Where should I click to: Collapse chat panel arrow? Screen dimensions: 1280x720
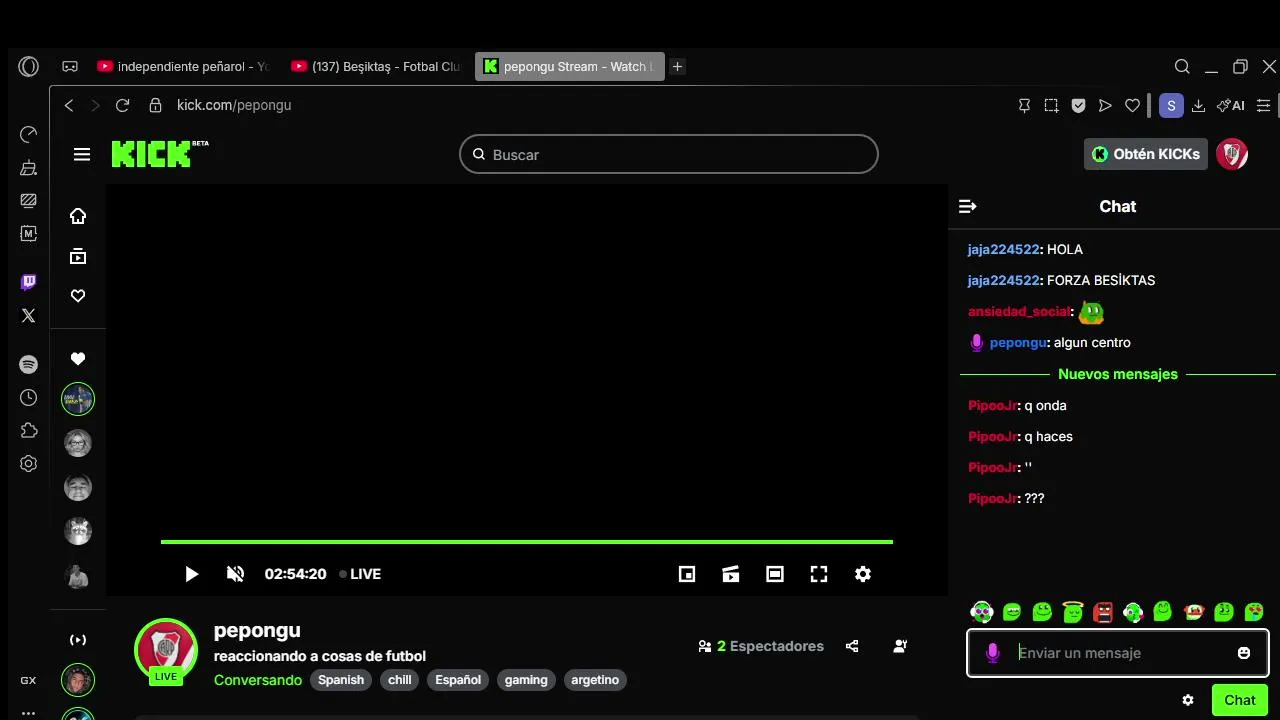[x=967, y=206]
